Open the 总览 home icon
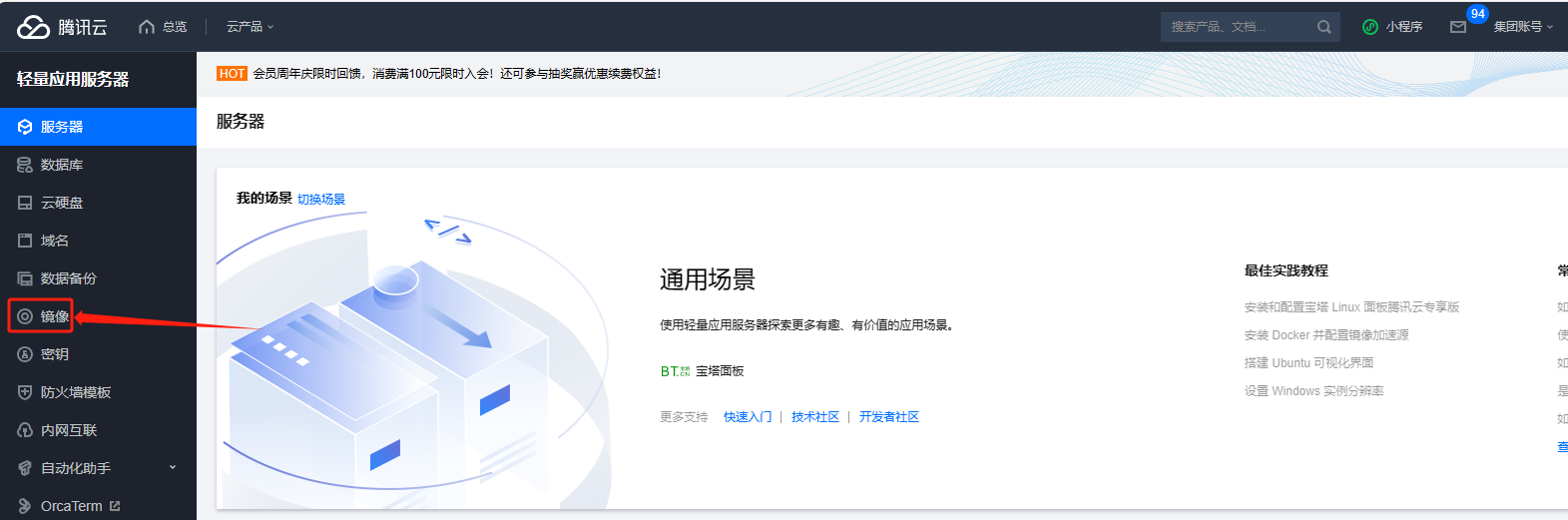Image resolution: width=1568 pixels, height=520 pixels. tap(147, 27)
